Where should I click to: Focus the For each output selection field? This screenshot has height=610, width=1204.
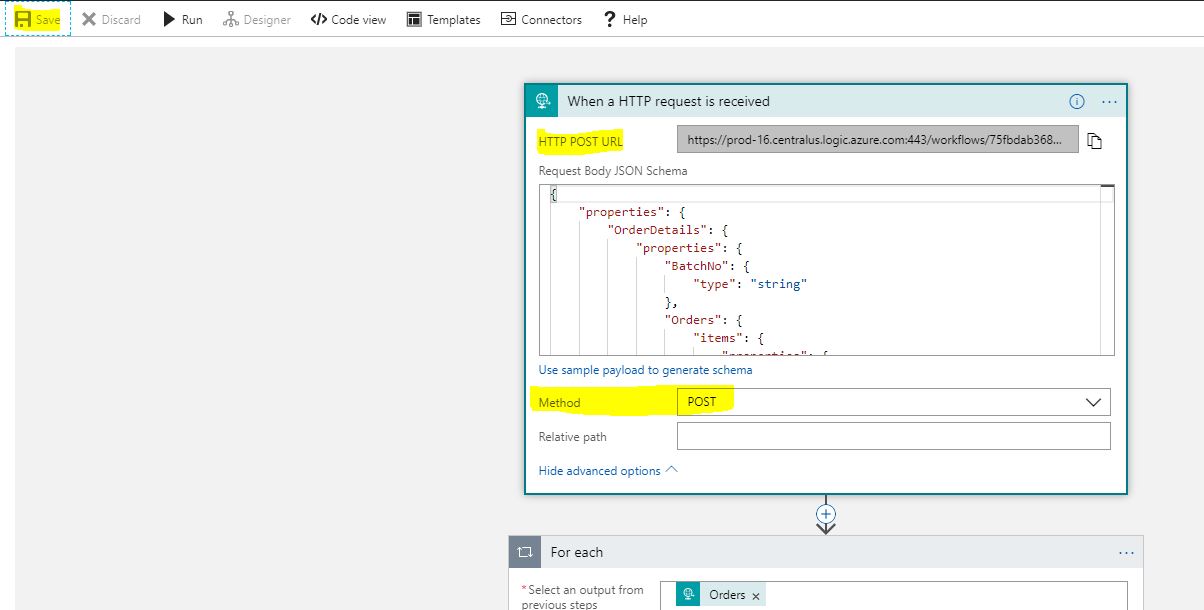(894, 596)
